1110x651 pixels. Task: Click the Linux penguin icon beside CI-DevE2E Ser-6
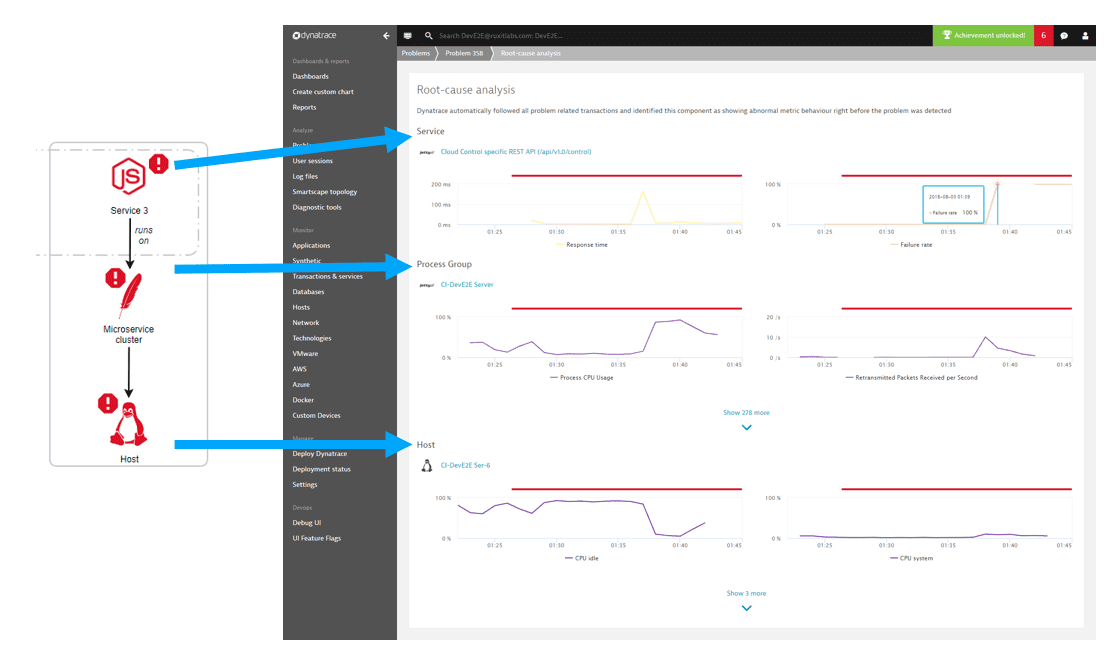pos(427,466)
